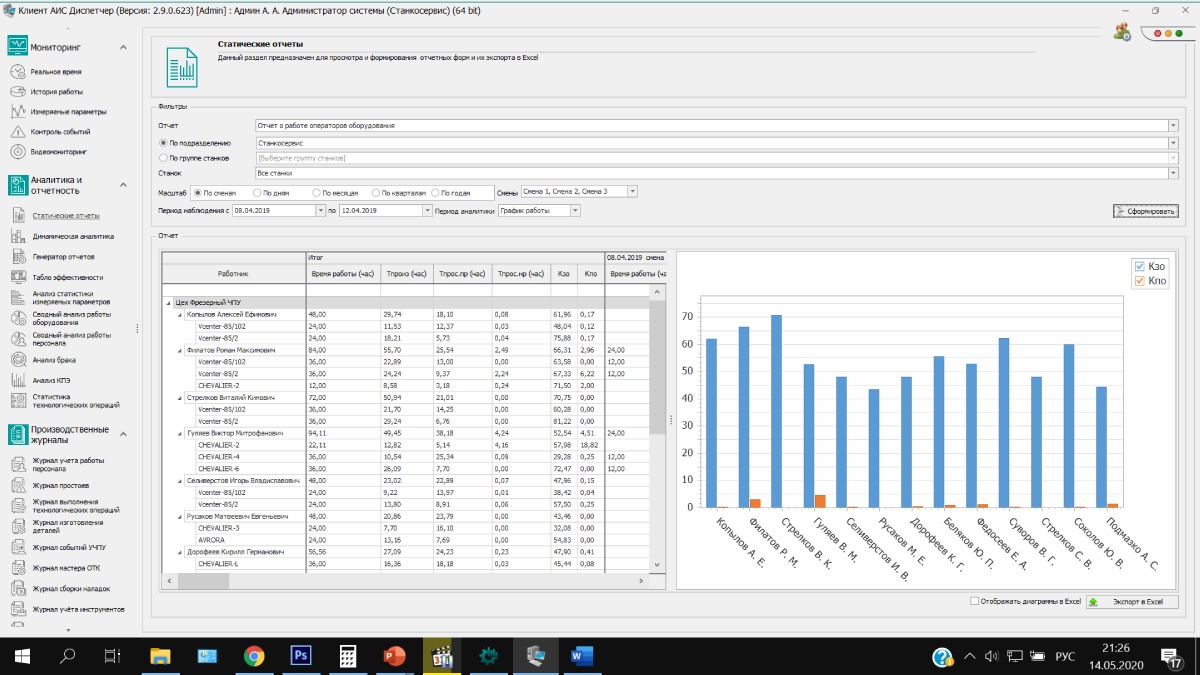Open the Измеряемые параметры section
This screenshot has height=675, width=1200.
[68, 111]
